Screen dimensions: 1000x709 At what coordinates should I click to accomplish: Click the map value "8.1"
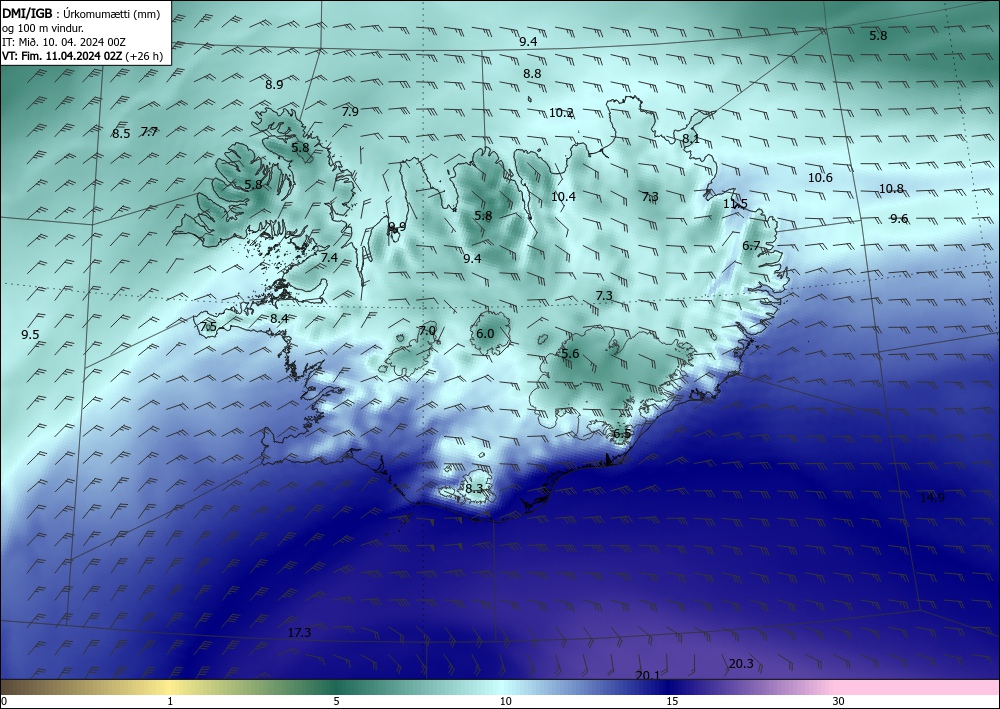click(x=691, y=138)
